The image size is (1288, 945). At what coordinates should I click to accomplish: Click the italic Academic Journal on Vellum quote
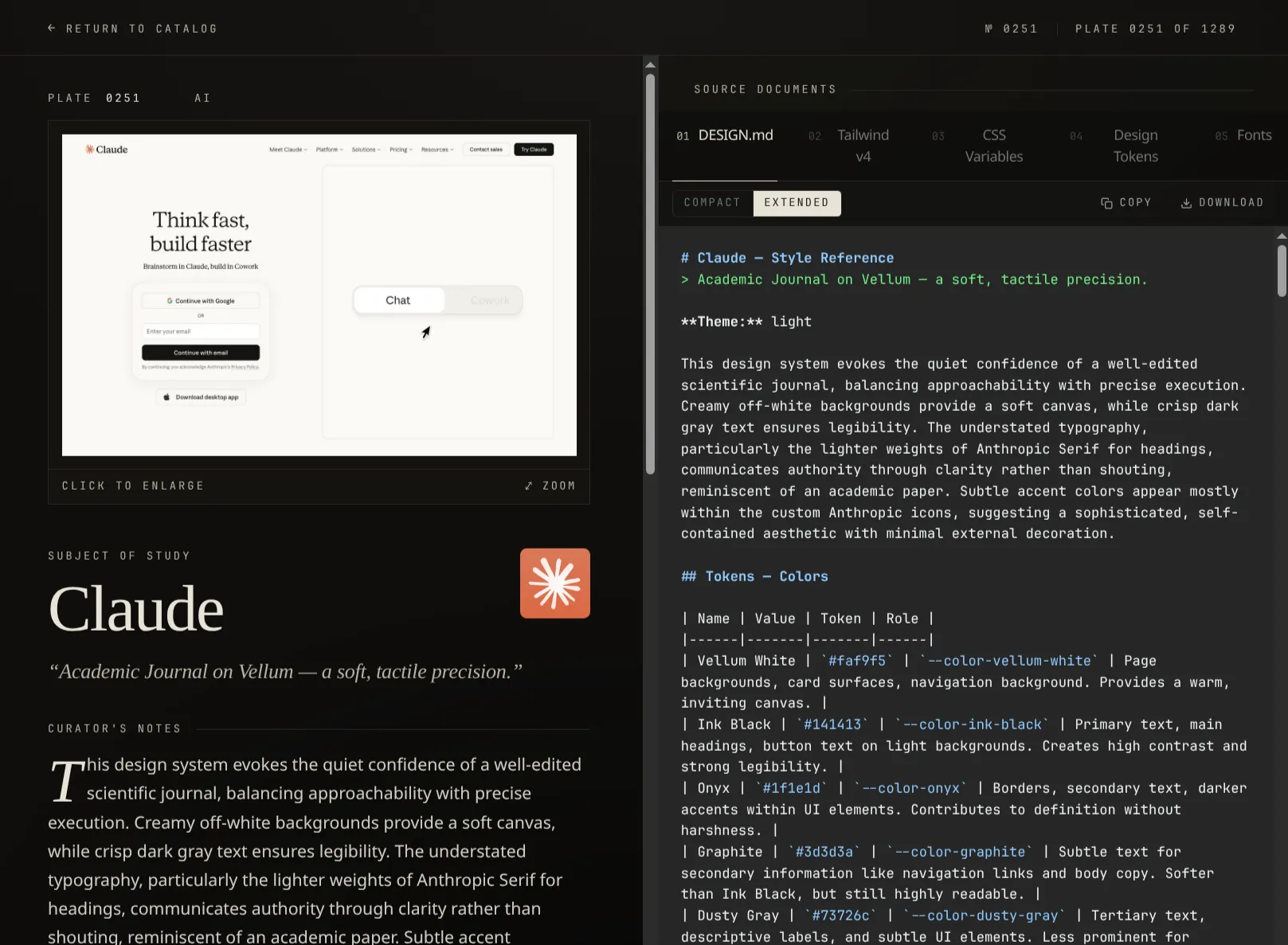tap(285, 672)
